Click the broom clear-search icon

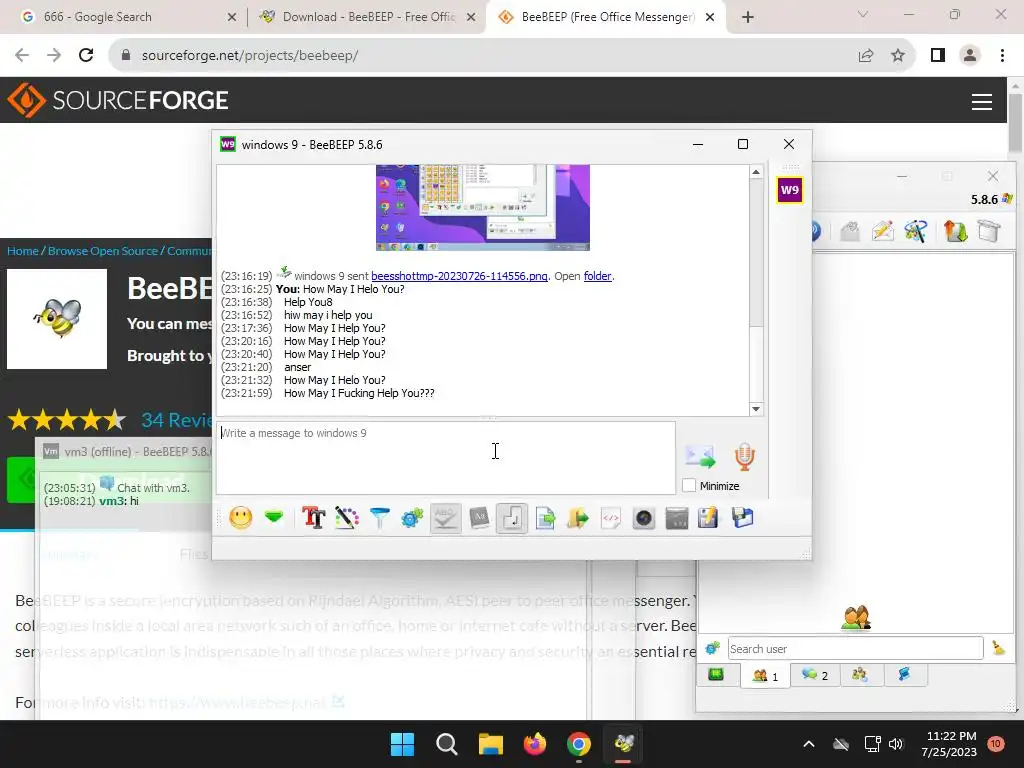tap(999, 648)
